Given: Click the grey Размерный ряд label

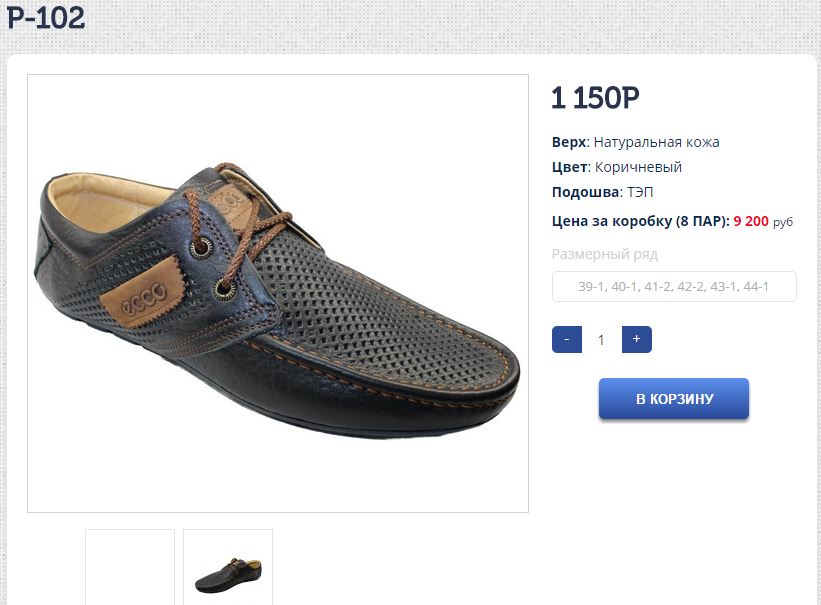Looking at the screenshot, I should (602, 254).
